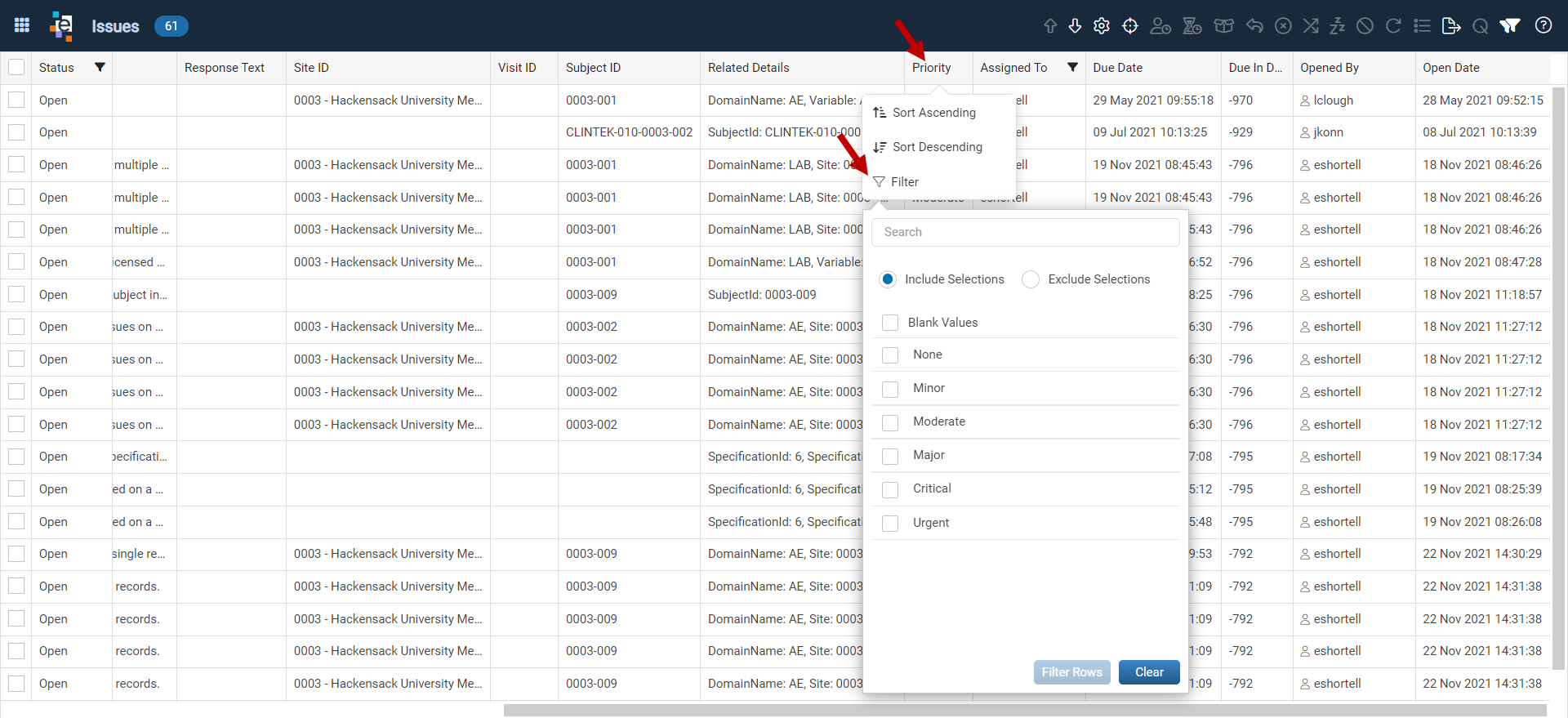Click the clear filters funnel icon

tap(1510, 26)
